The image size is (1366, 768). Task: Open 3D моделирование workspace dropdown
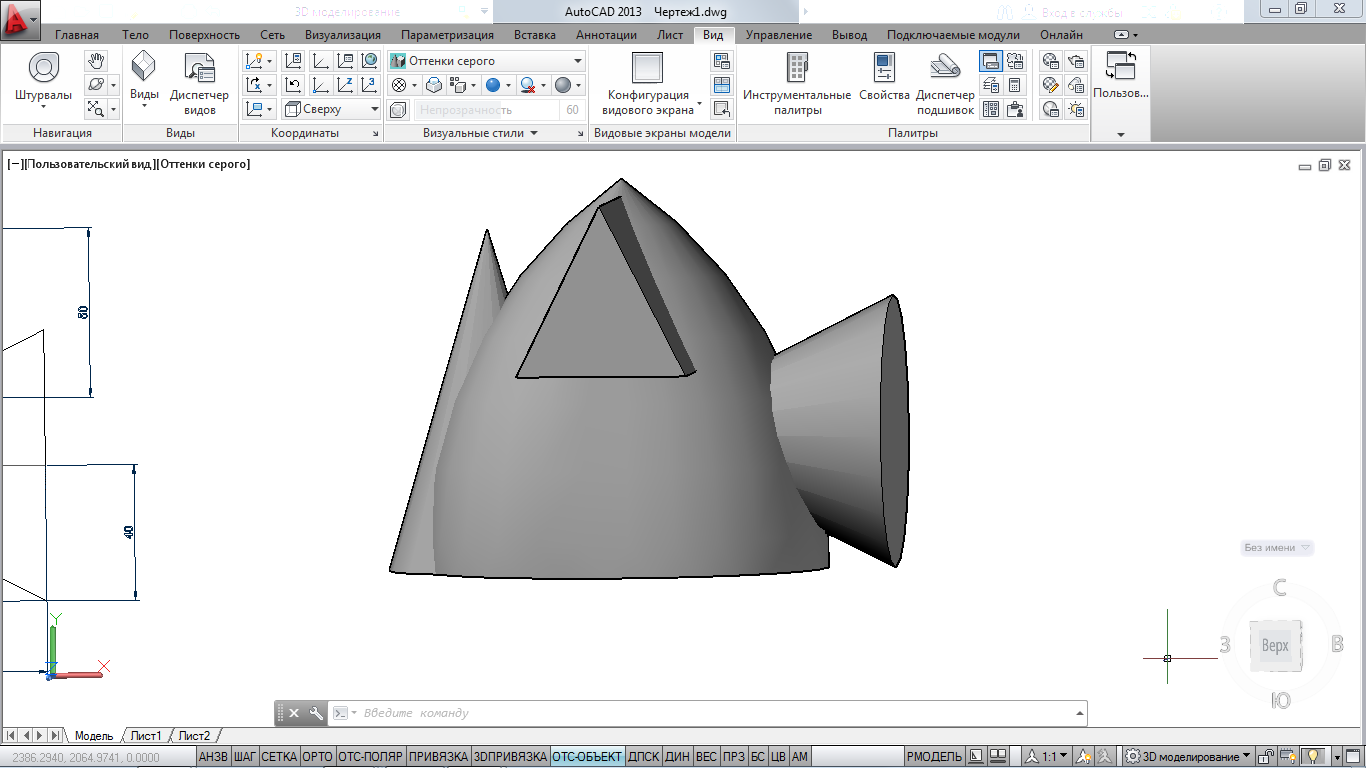(1187, 757)
